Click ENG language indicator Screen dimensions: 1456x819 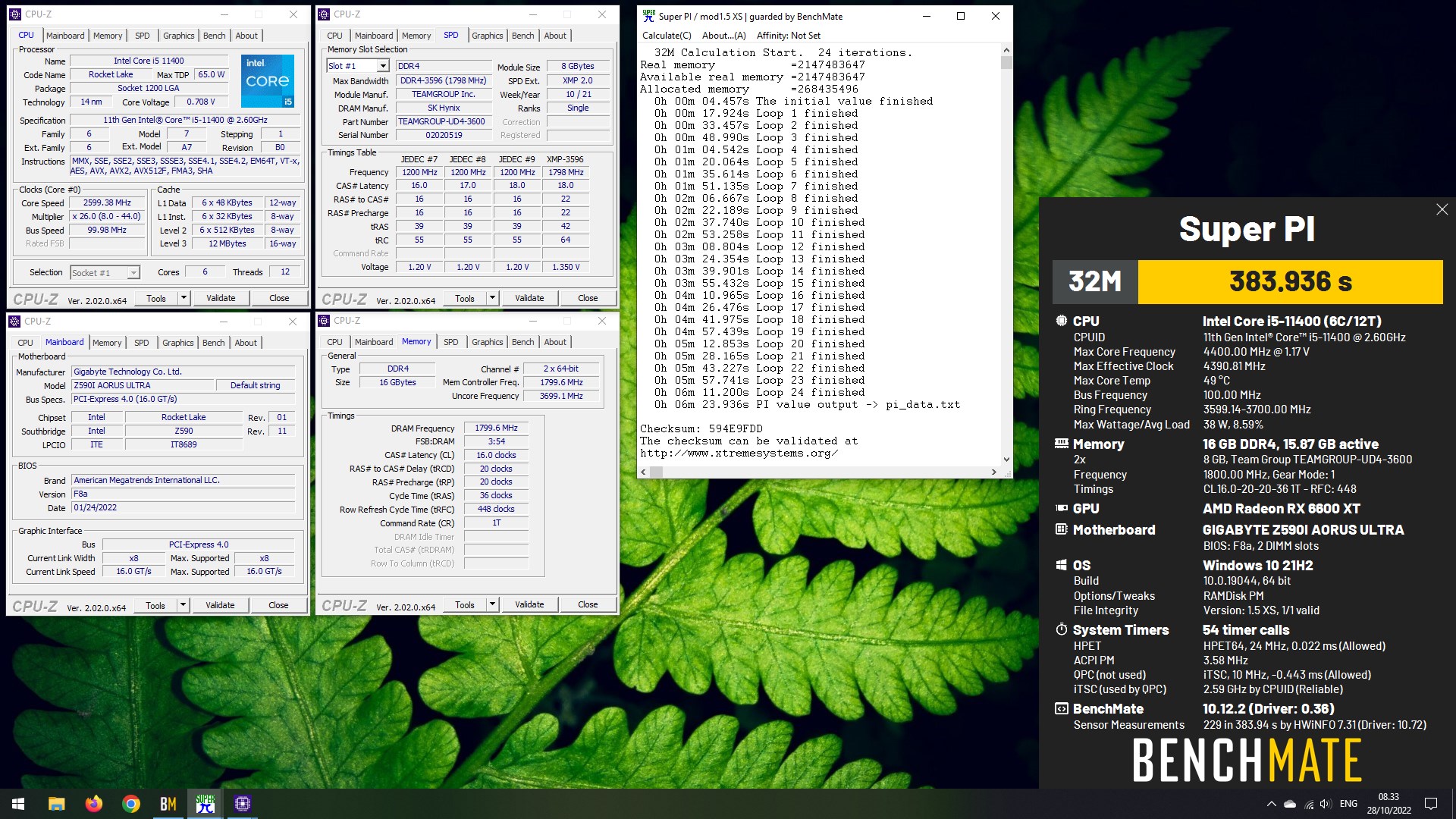(x=1348, y=804)
